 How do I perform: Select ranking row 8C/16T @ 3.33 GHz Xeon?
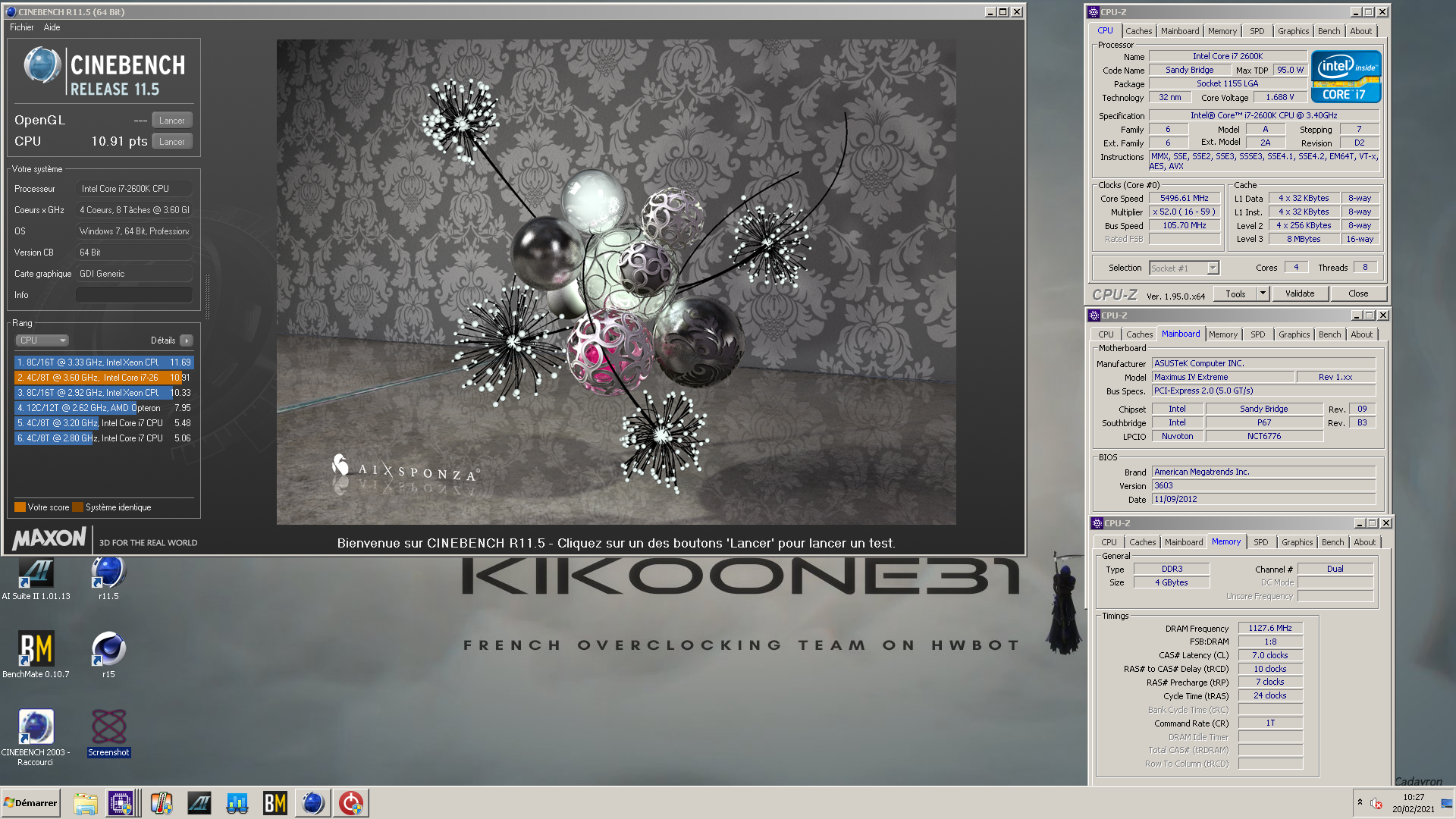(104, 362)
